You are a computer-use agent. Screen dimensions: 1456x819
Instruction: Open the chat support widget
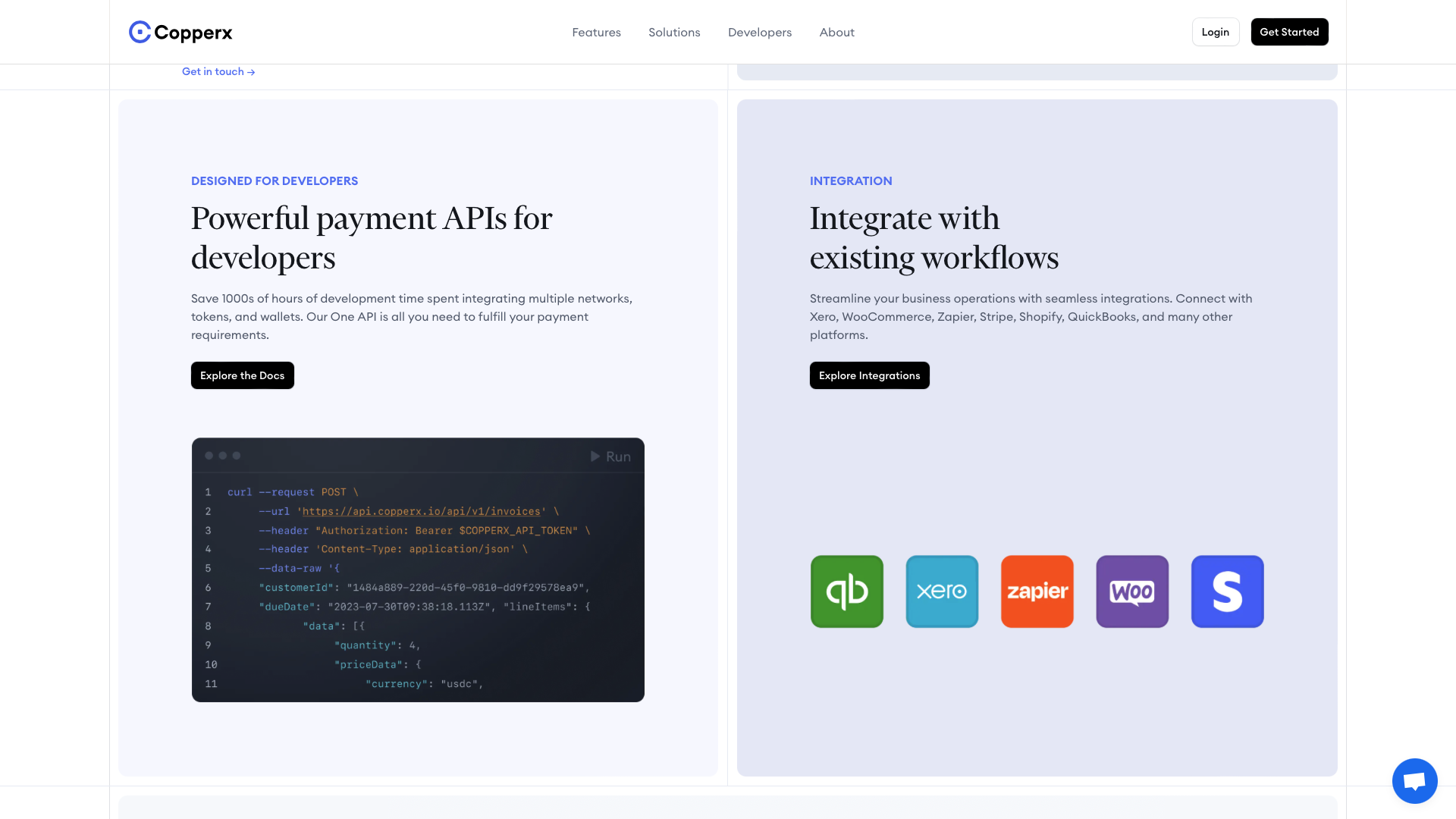1414,780
